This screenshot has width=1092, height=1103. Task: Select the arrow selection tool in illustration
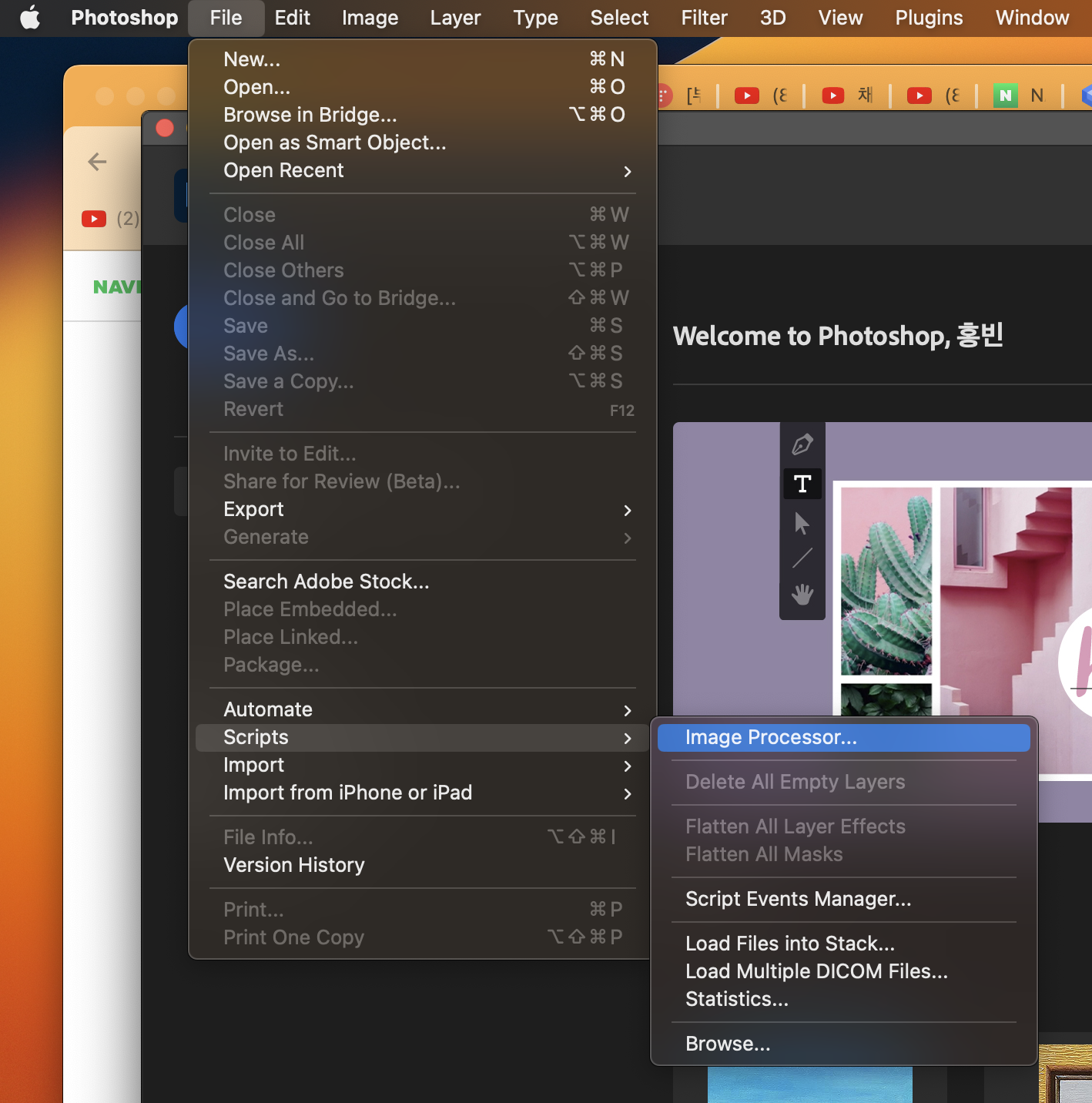point(802,523)
